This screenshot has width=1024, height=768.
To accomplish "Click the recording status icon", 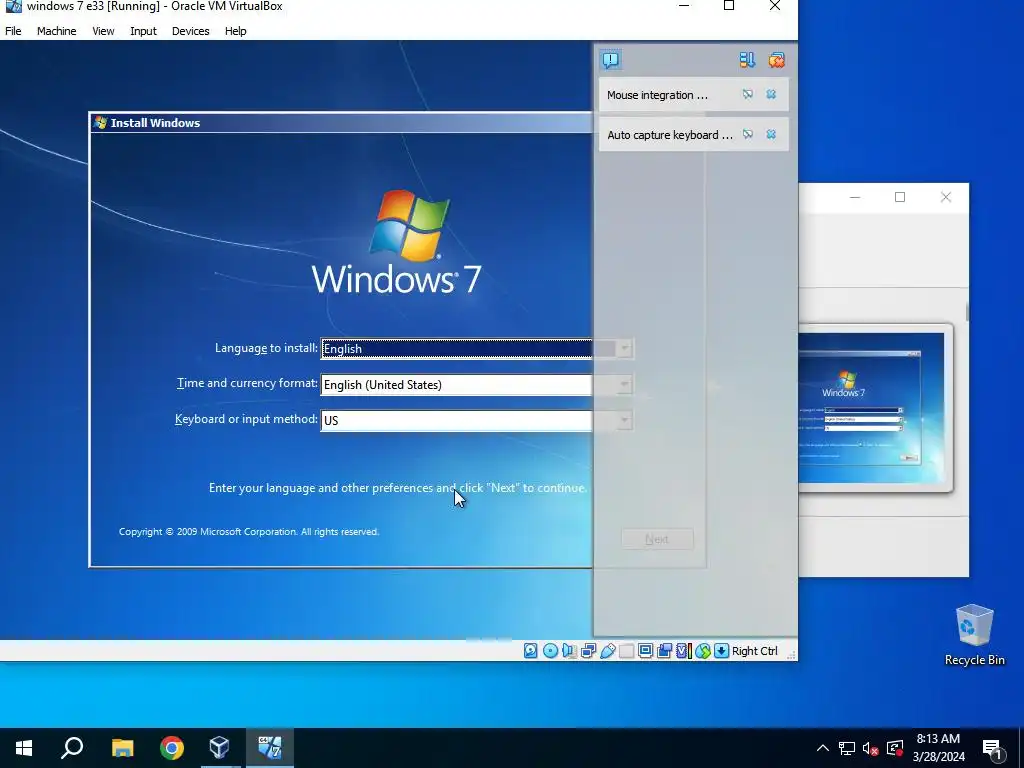I will 664,650.
